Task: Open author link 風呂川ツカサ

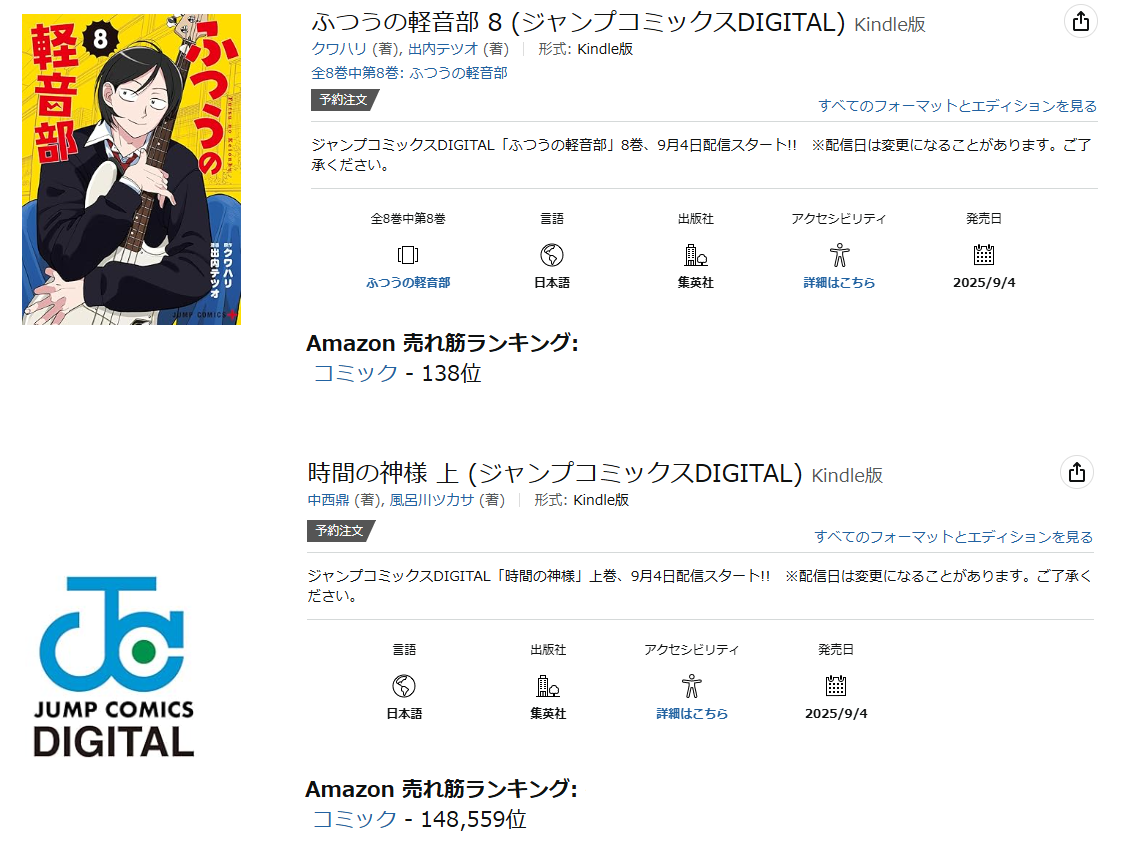Action: point(432,500)
